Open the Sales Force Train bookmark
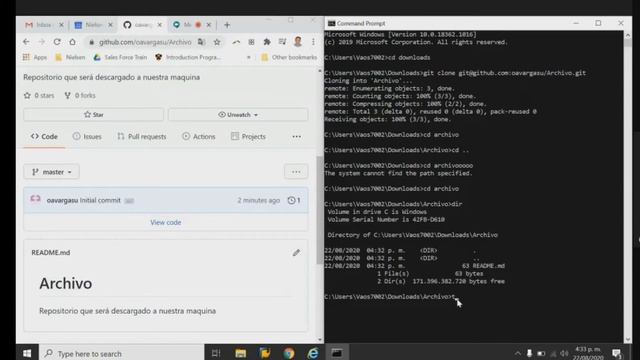This screenshot has height=360, width=640. tap(120, 58)
